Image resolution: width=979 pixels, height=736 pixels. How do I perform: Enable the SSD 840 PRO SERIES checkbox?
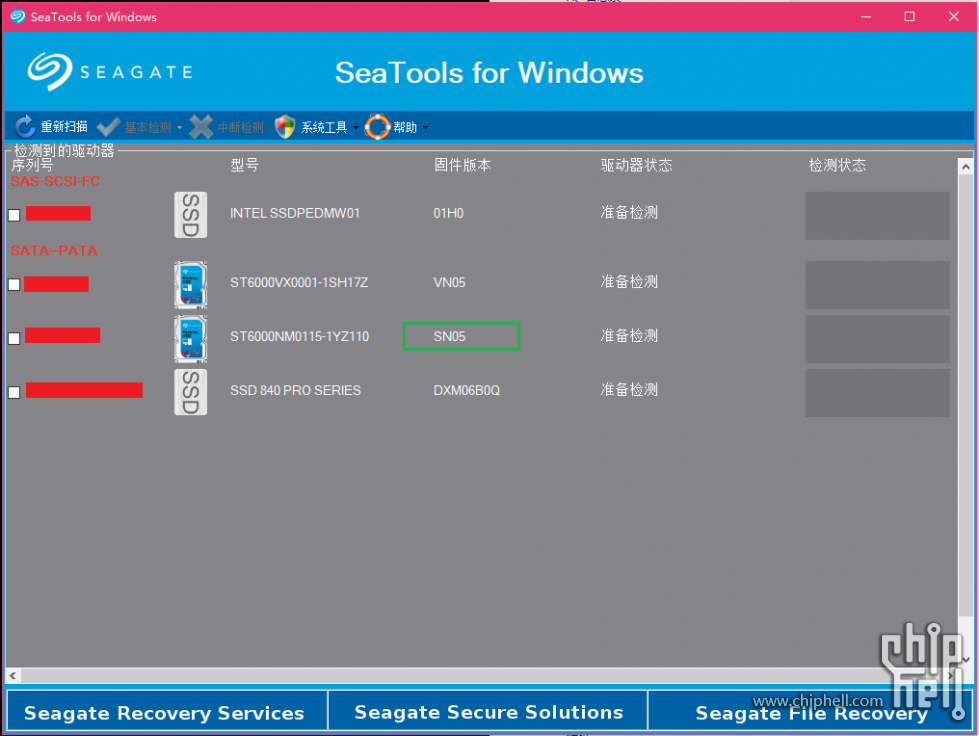point(14,392)
